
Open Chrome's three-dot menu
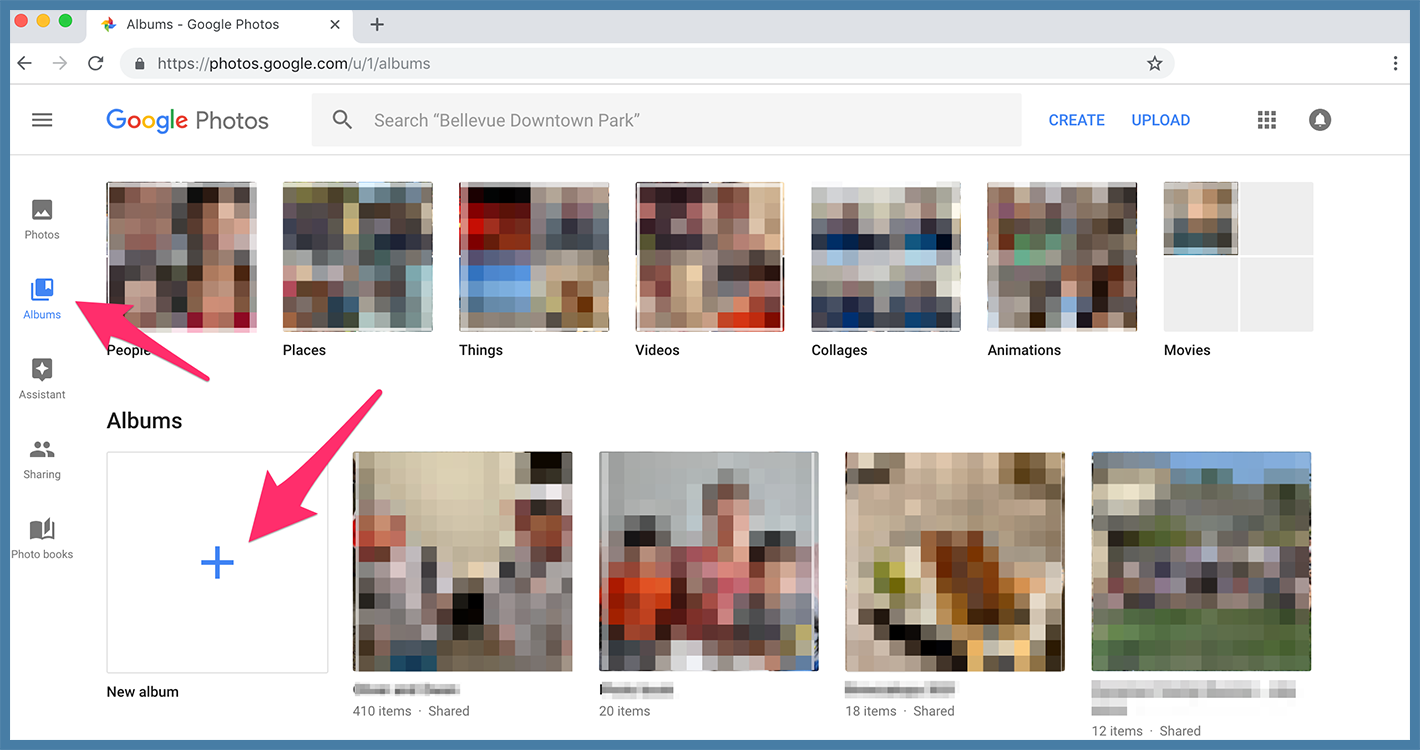point(1396,62)
